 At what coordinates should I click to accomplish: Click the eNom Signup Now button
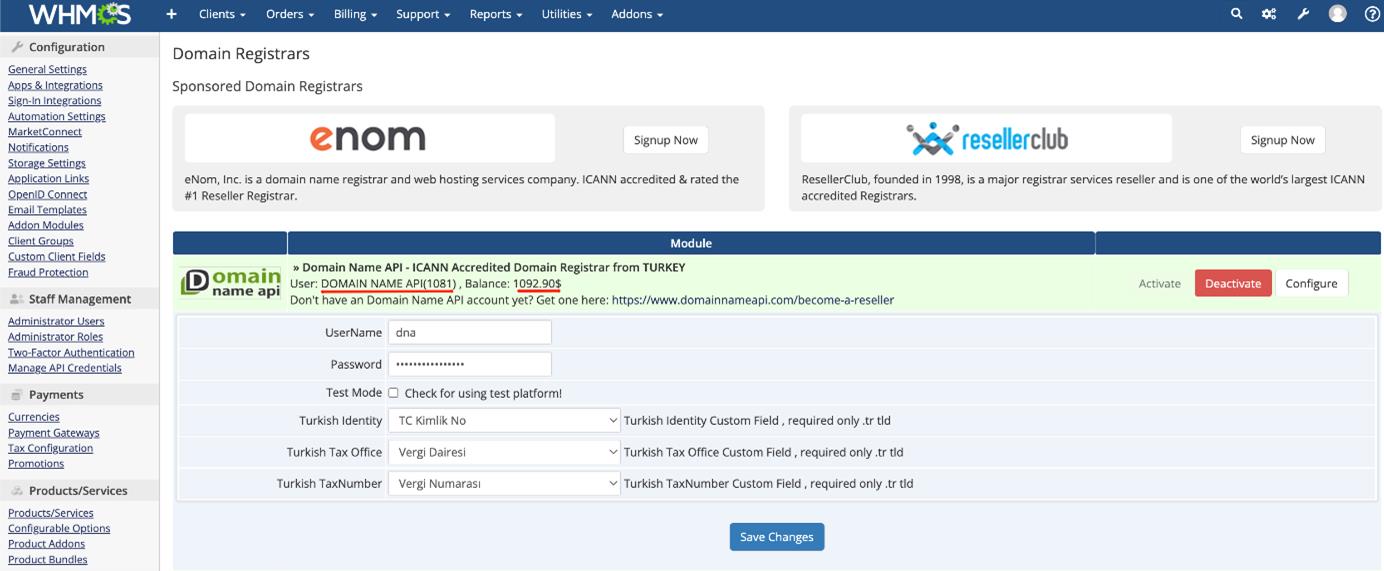(x=665, y=140)
